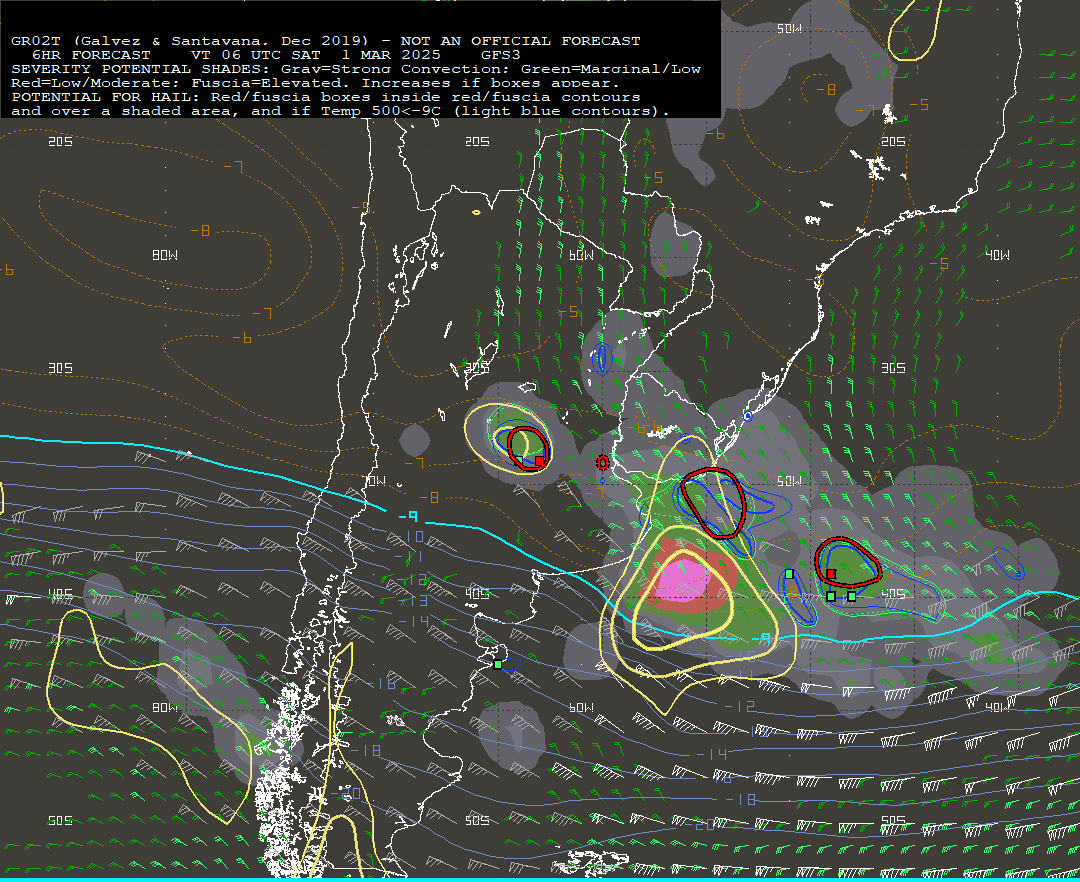
Task: Click green box left of easternmost red contour
Action: tap(789, 574)
